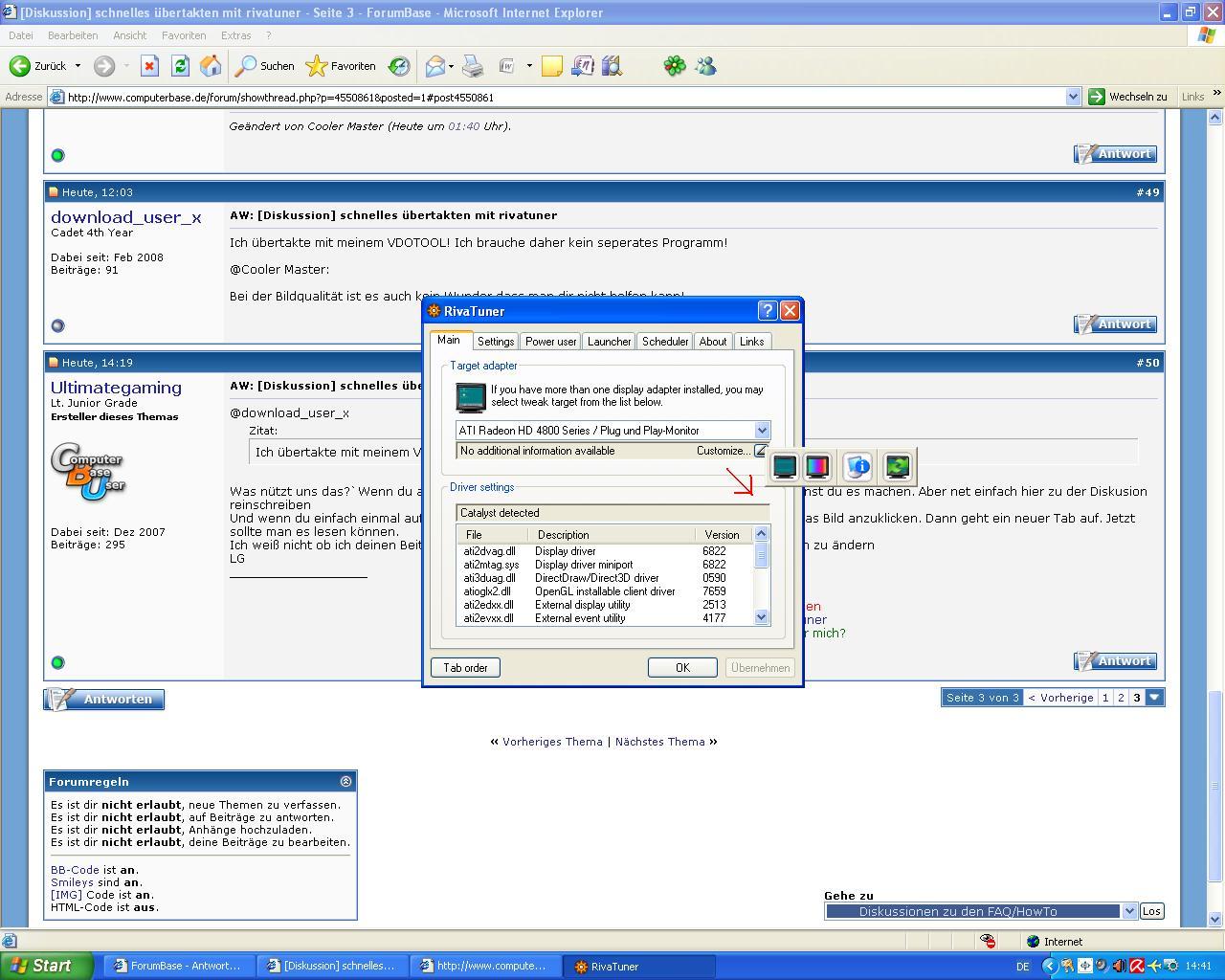This screenshot has width=1225, height=980.
Task: Open Ultimategaming user profile link
Action: (x=116, y=388)
